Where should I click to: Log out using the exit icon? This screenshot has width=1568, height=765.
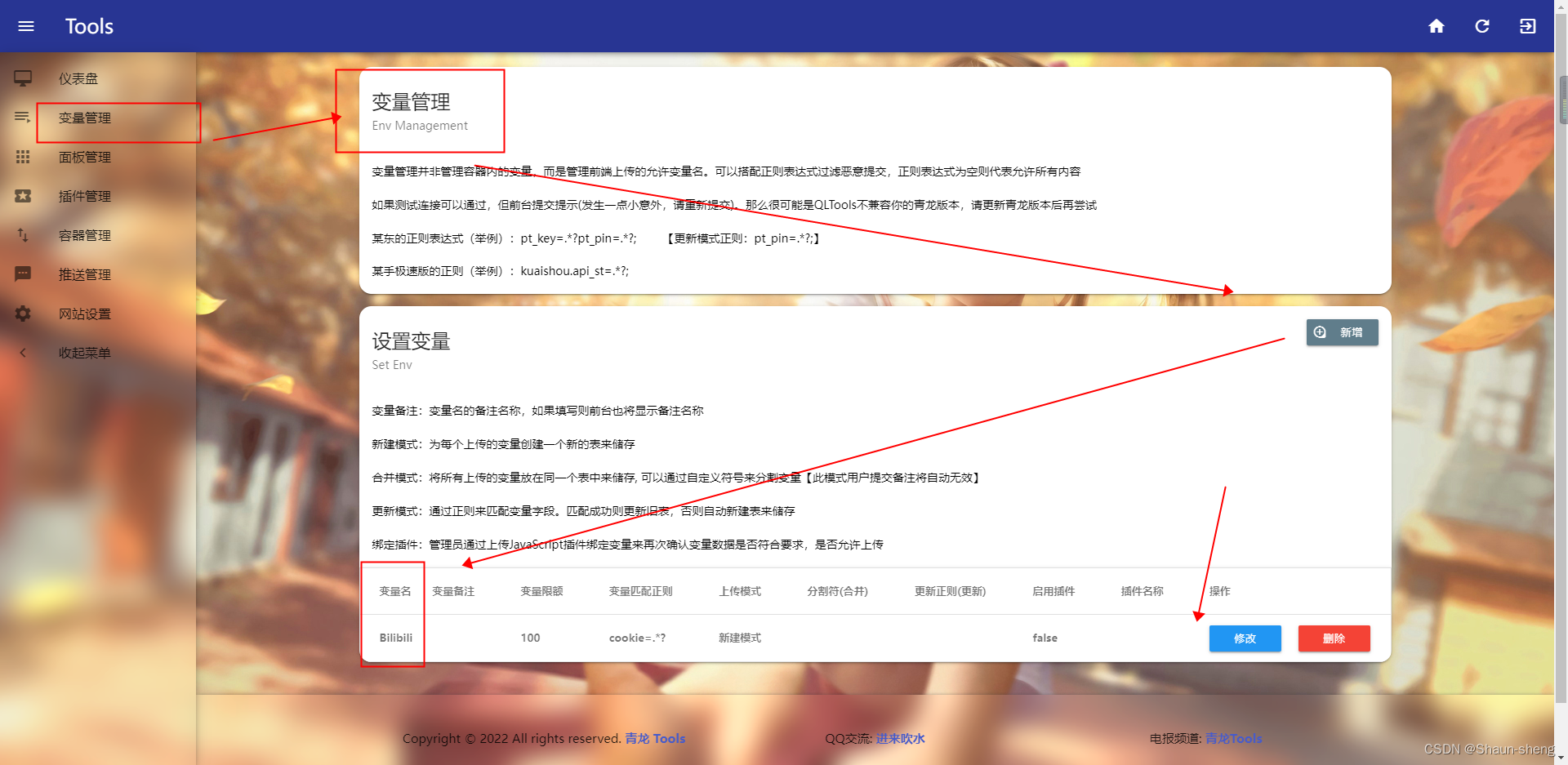point(1528,26)
